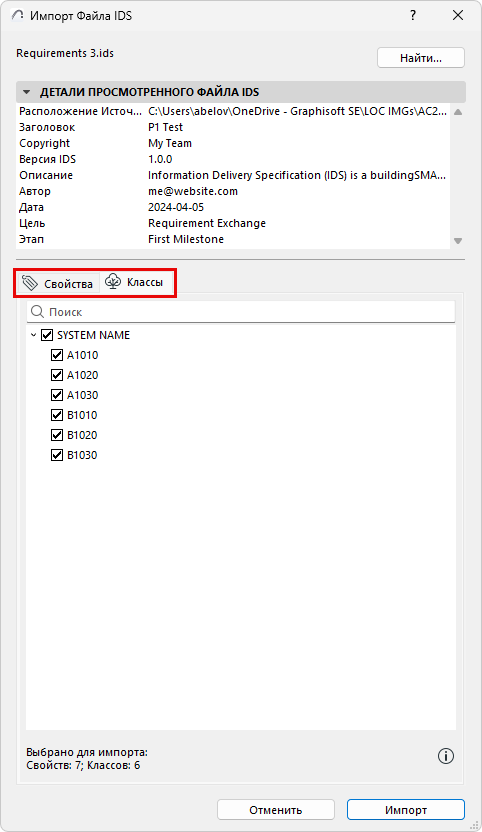Click the A1010 class label
This screenshot has width=482, height=832.
(82, 355)
